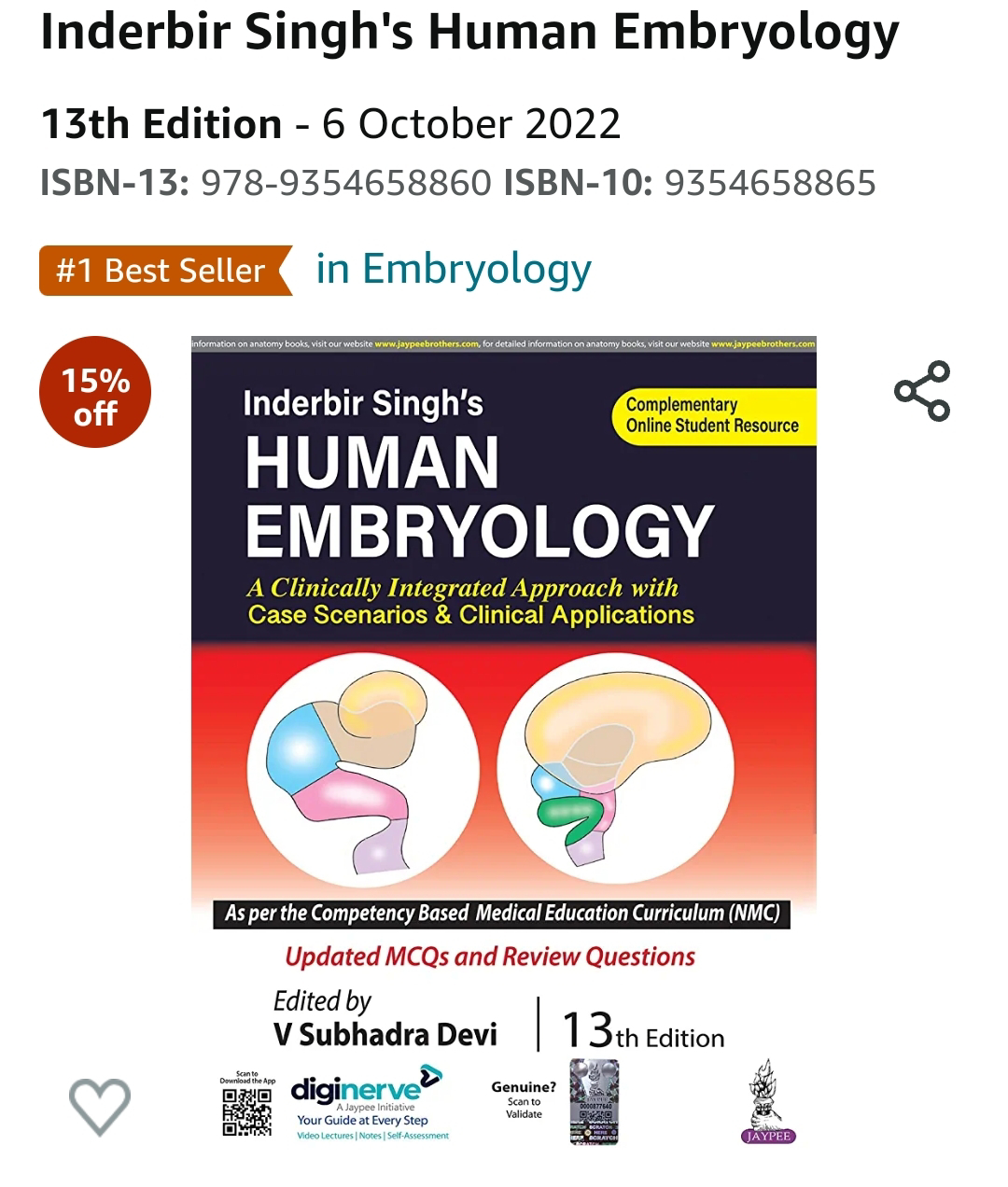1008x1187 pixels.
Task: Tap the left brain diagram circle
Action: click(x=363, y=774)
